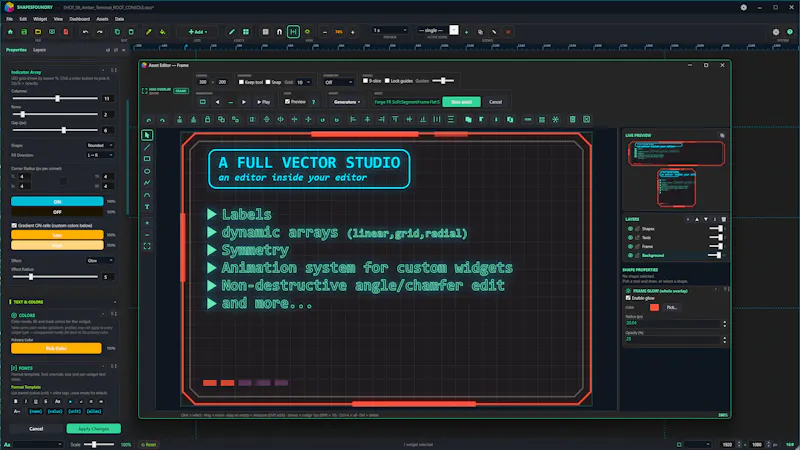The height and width of the screenshot is (450, 800).
Task: Delete layer with Layers panel trash icon
Action: coord(723,219)
